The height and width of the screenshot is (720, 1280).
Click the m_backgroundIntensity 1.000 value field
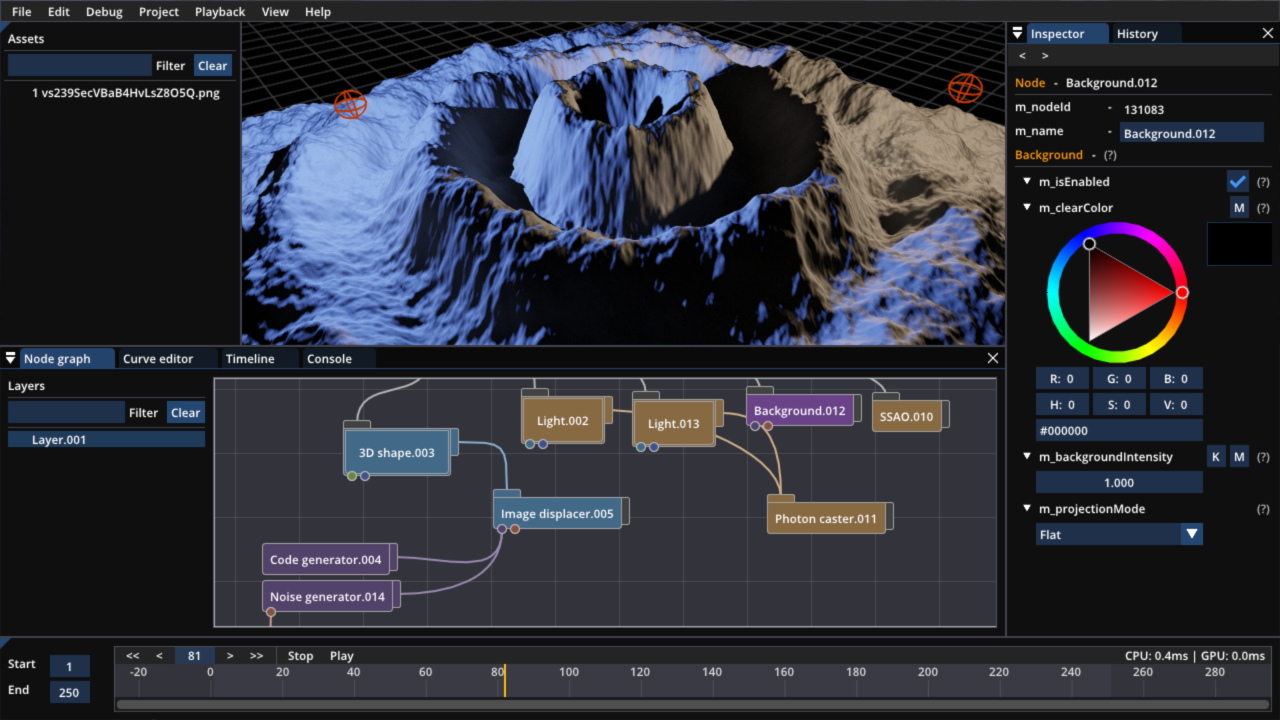pos(1119,482)
